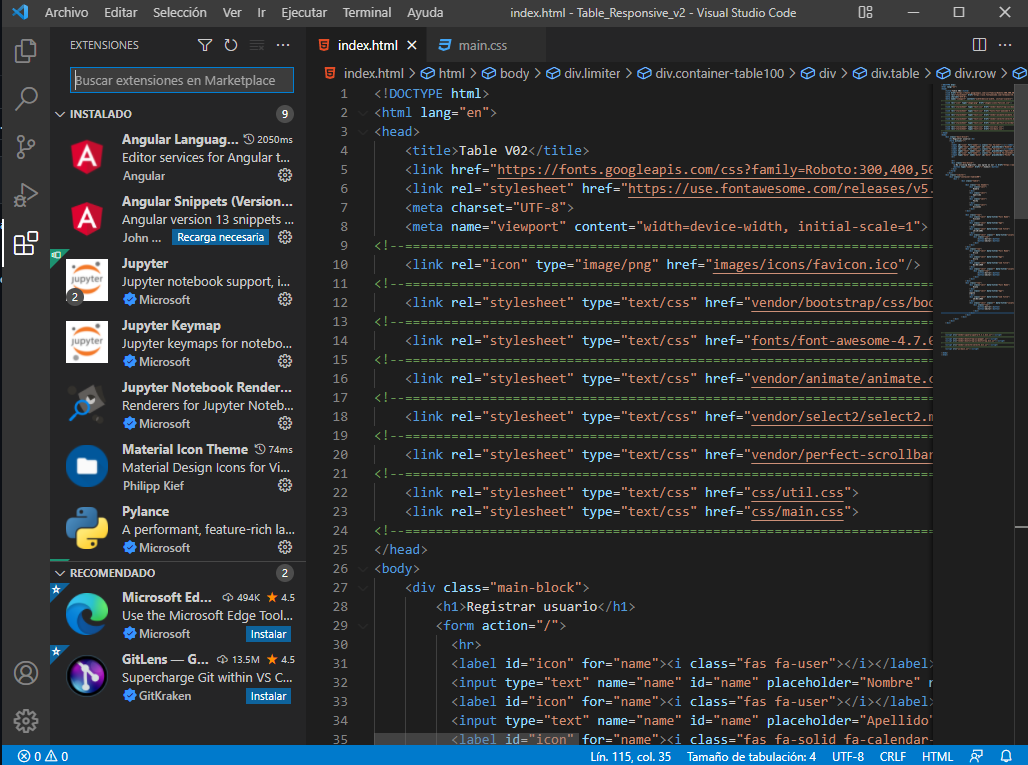Click the code minimap overview
Viewport: 1028px width, 765px height.
coord(977,220)
